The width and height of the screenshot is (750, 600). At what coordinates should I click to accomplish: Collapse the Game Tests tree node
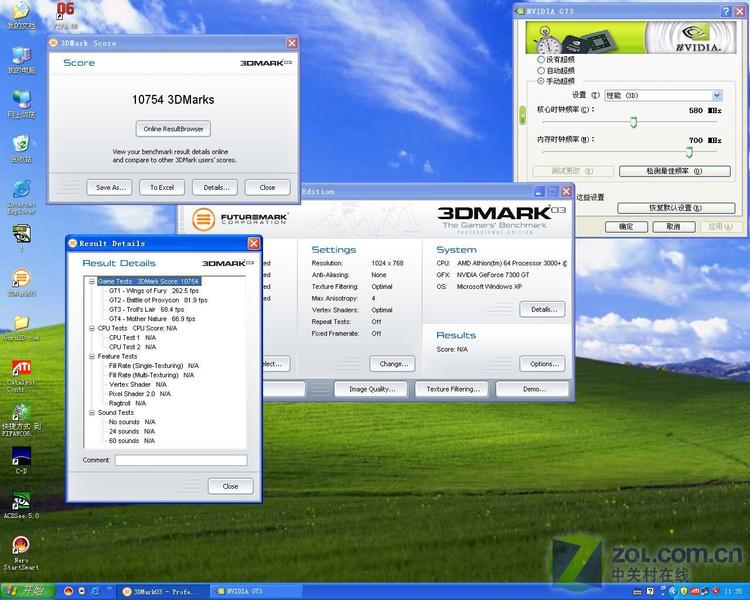tap(91, 281)
